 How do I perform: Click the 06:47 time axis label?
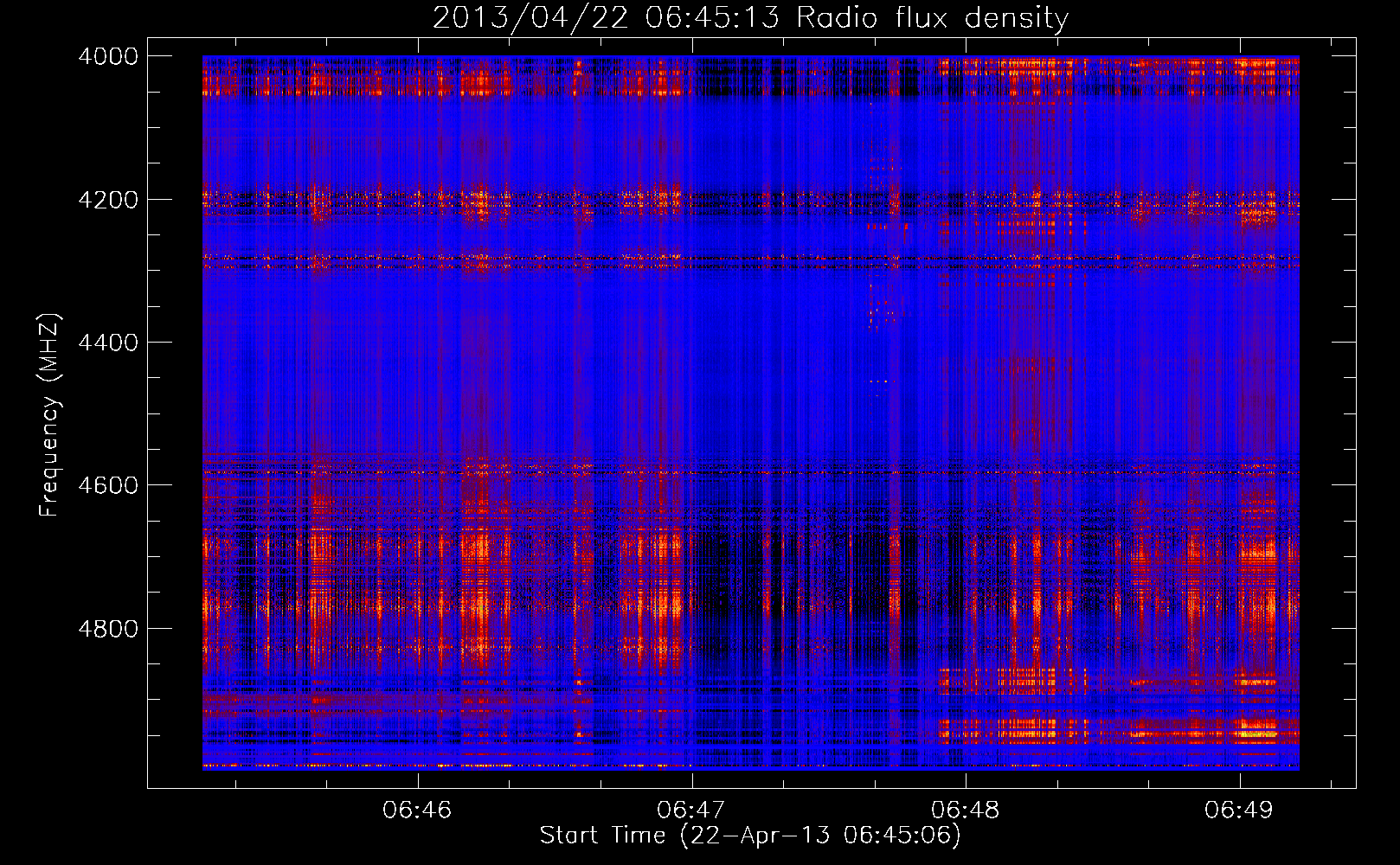691,811
